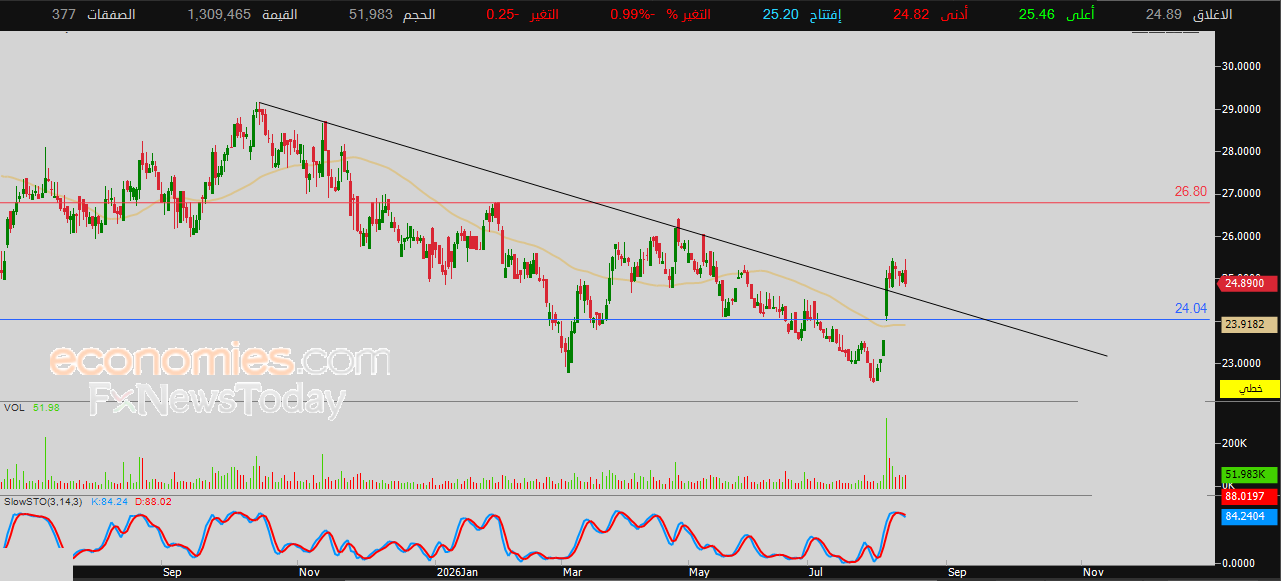Image resolution: width=1281 pixels, height=581 pixels.
Task: Click the الصفقات trades count 377
Action: (x=64, y=15)
